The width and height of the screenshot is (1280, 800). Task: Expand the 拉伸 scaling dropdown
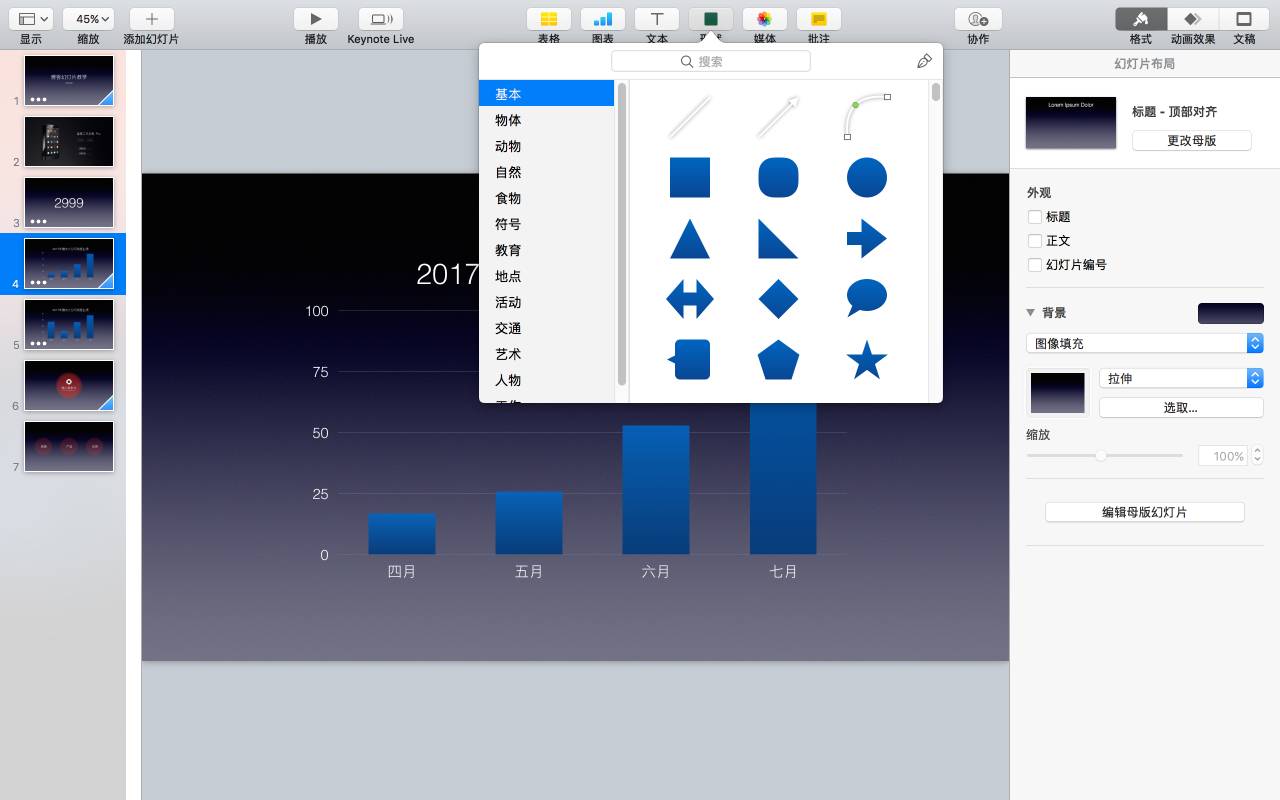(1180, 379)
